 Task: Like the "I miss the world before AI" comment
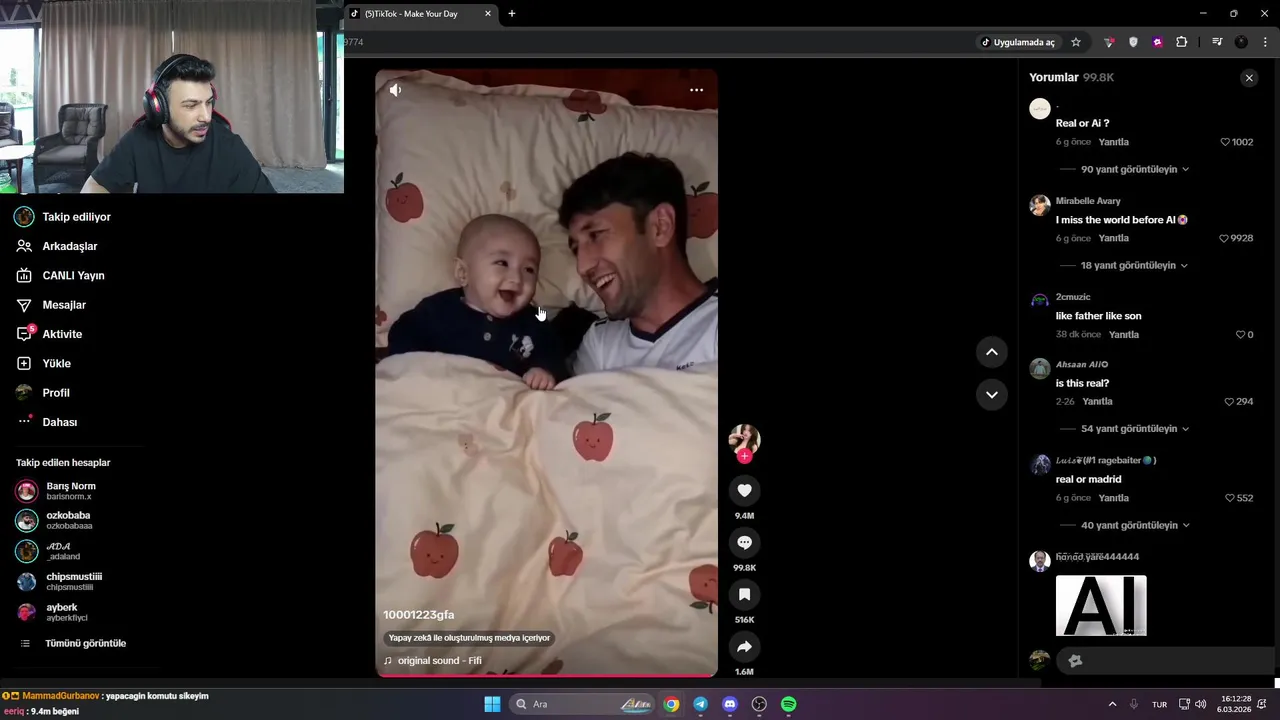(x=1224, y=238)
